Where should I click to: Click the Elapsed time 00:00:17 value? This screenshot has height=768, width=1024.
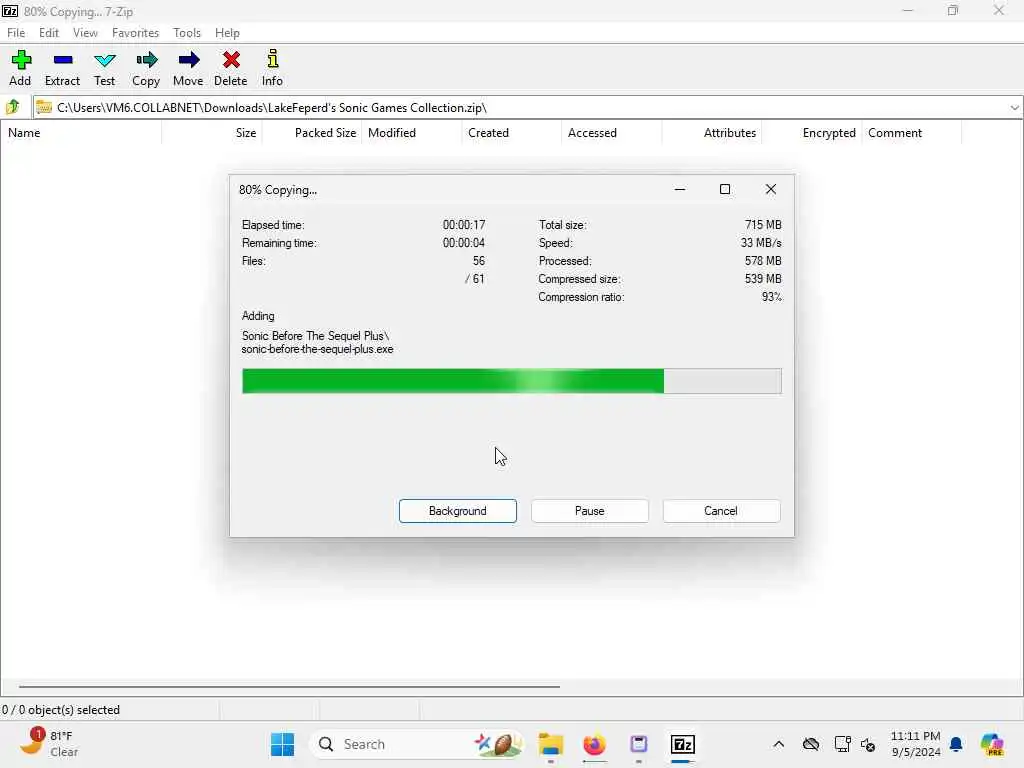464,225
